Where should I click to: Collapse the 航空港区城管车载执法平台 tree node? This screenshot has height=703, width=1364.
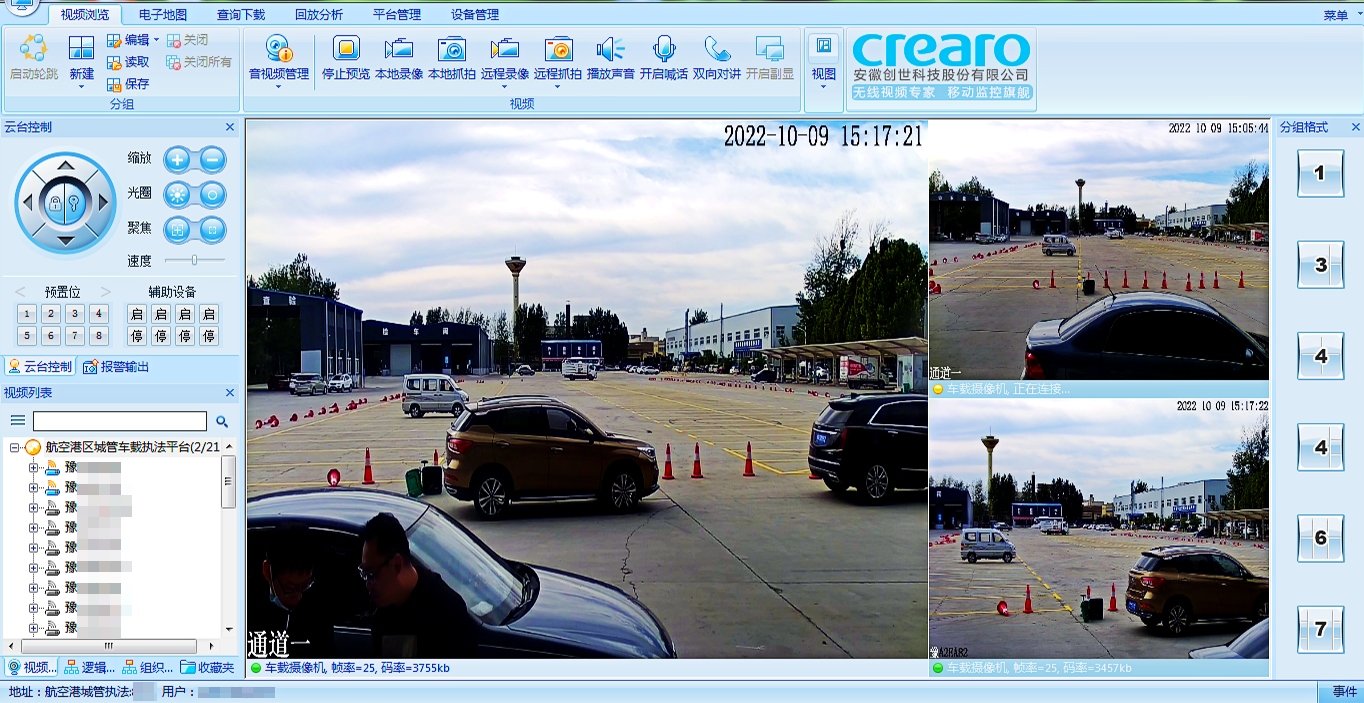point(16,447)
